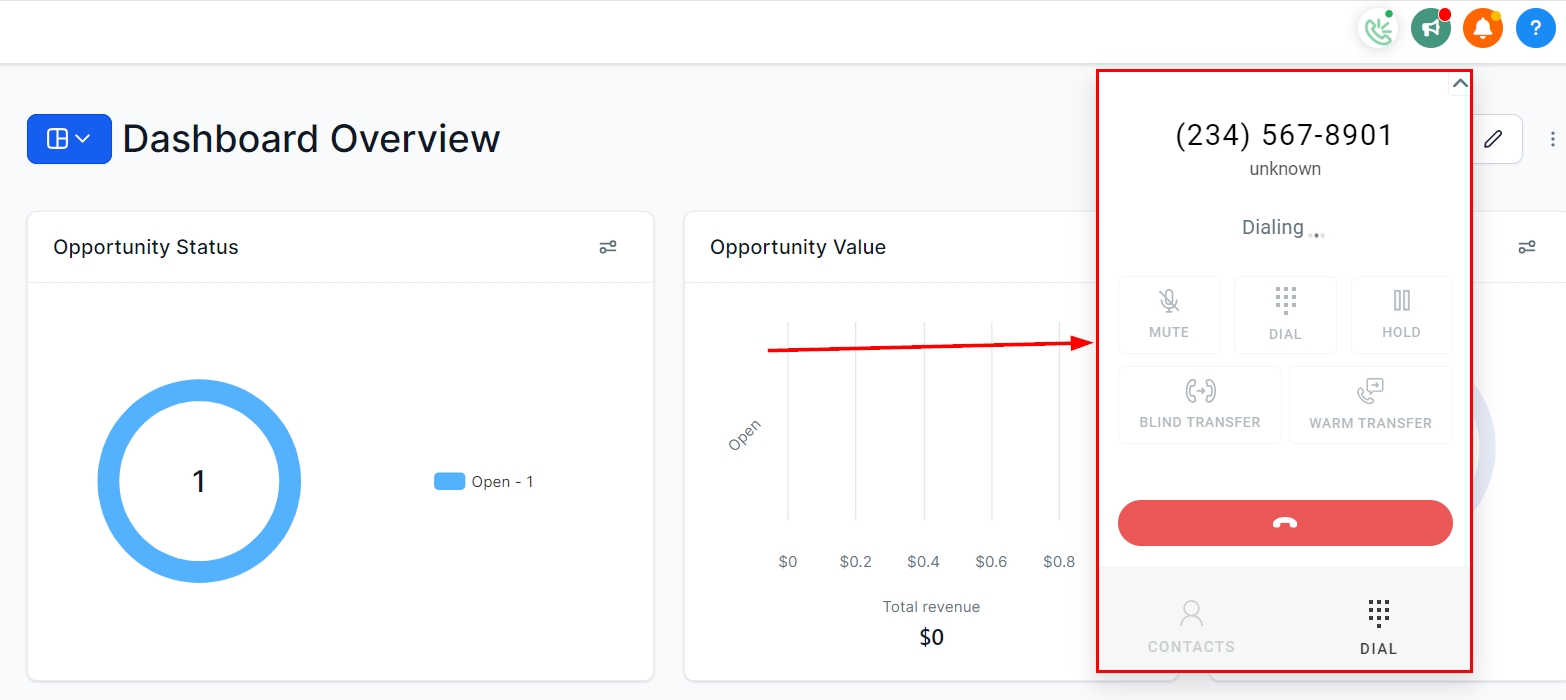The width and height of the screenshot is (1566, 700).
Task: Open the orange notifications bell
Action: (x=1482, y=29)
